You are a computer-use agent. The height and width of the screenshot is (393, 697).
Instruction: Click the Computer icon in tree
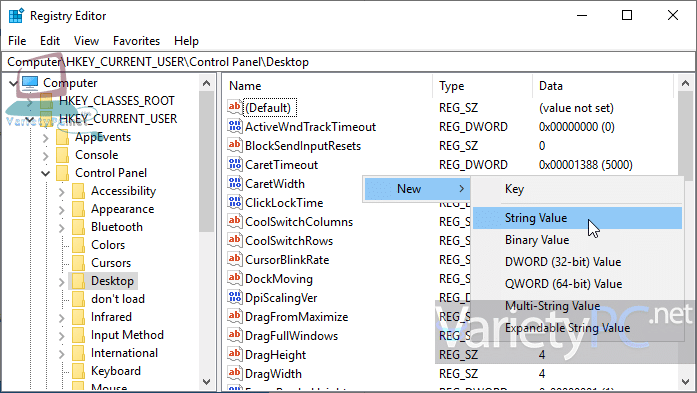point(30,83)
